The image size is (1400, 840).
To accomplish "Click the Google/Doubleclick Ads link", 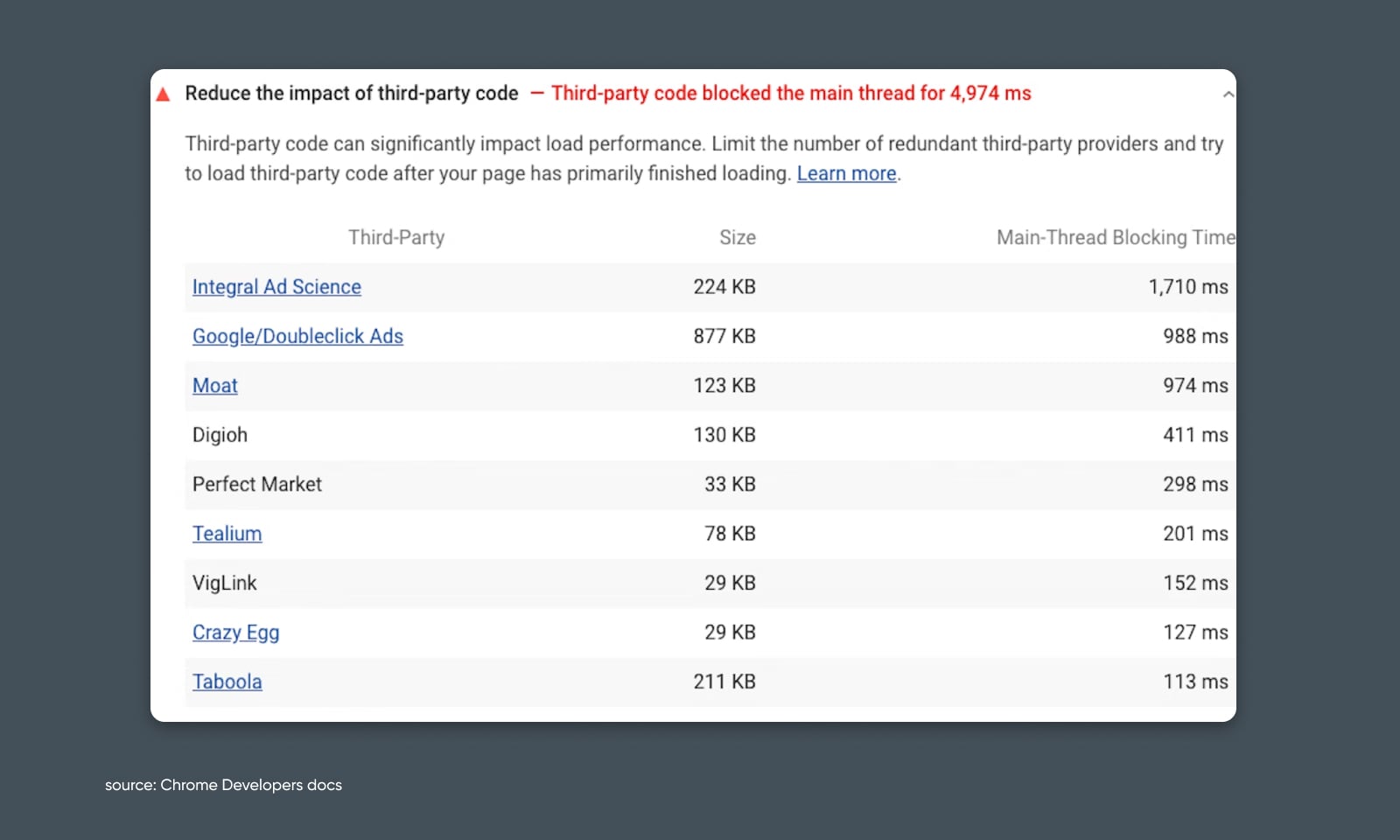I will tap(297, 336).
